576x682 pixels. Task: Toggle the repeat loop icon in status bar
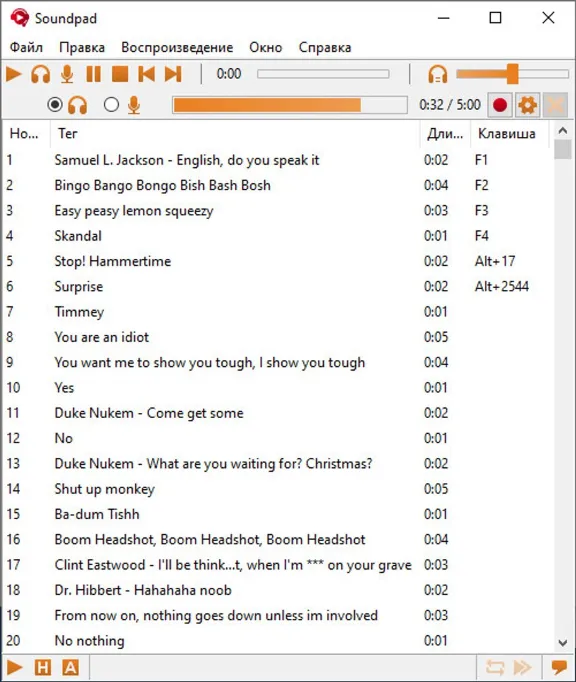(x=495, y=667)
